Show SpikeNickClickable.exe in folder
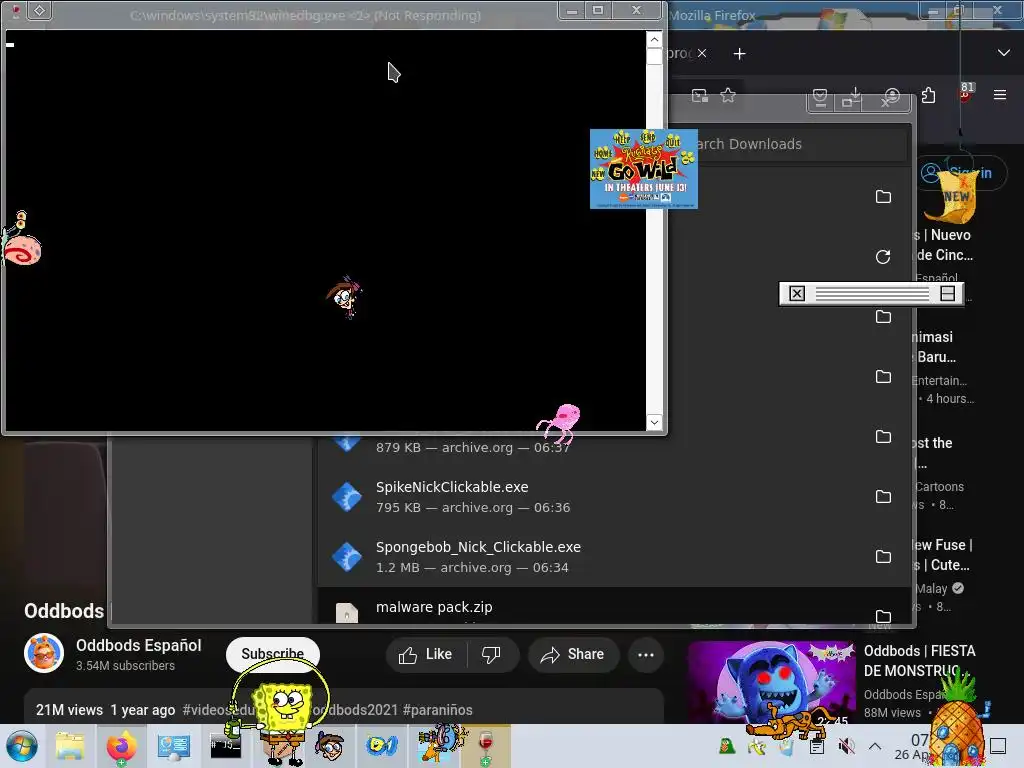Viewport: 1024px width, 768px height. pos(883,496)
